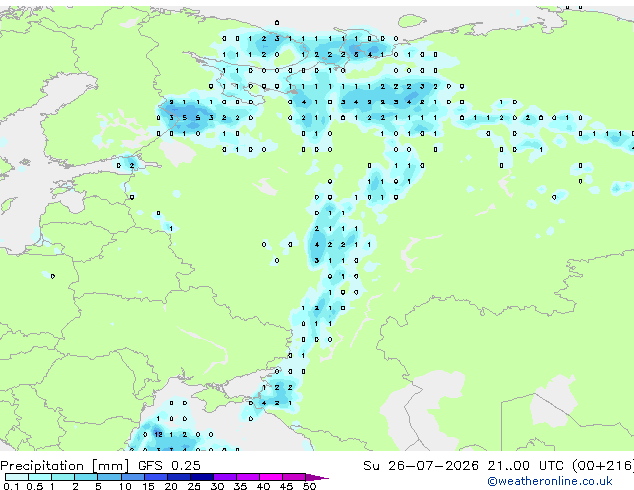Select the 35–40 mm legend swatch
634x490 pixels.
(x=248, y=477)
